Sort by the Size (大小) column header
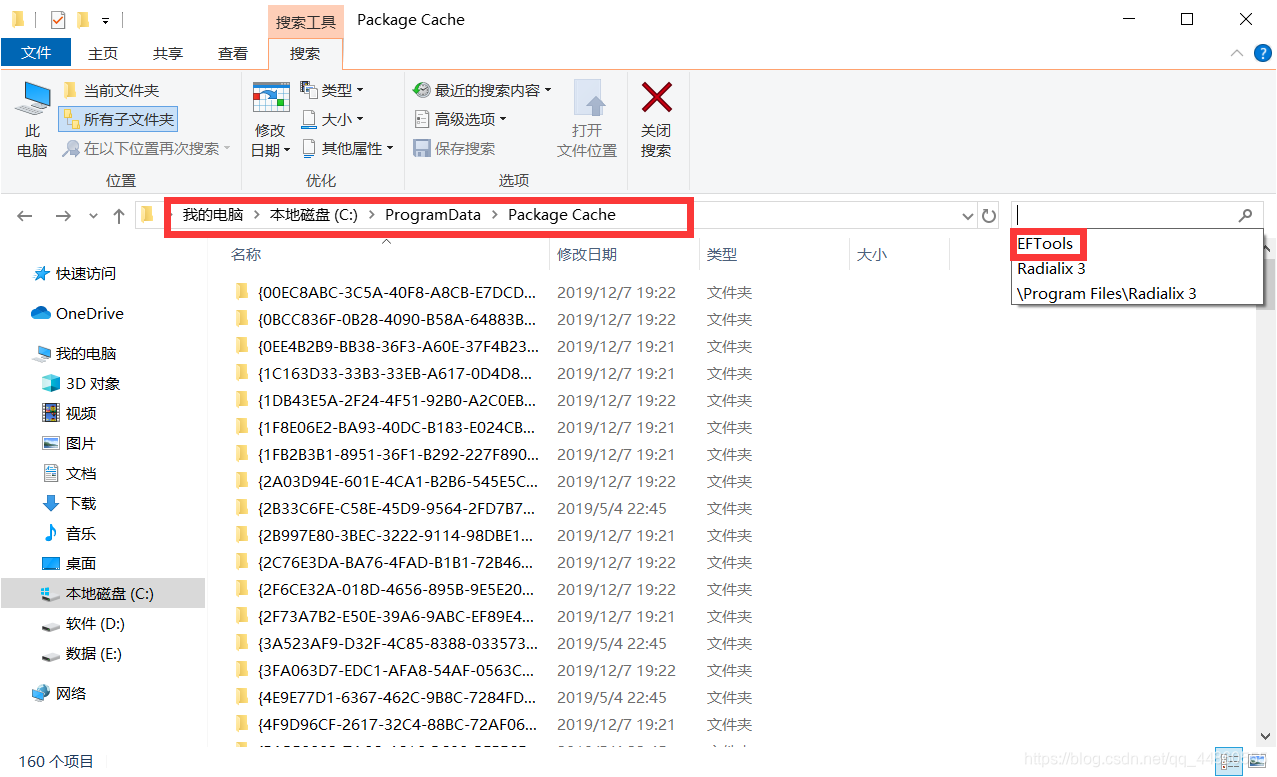 coord(872,255)
